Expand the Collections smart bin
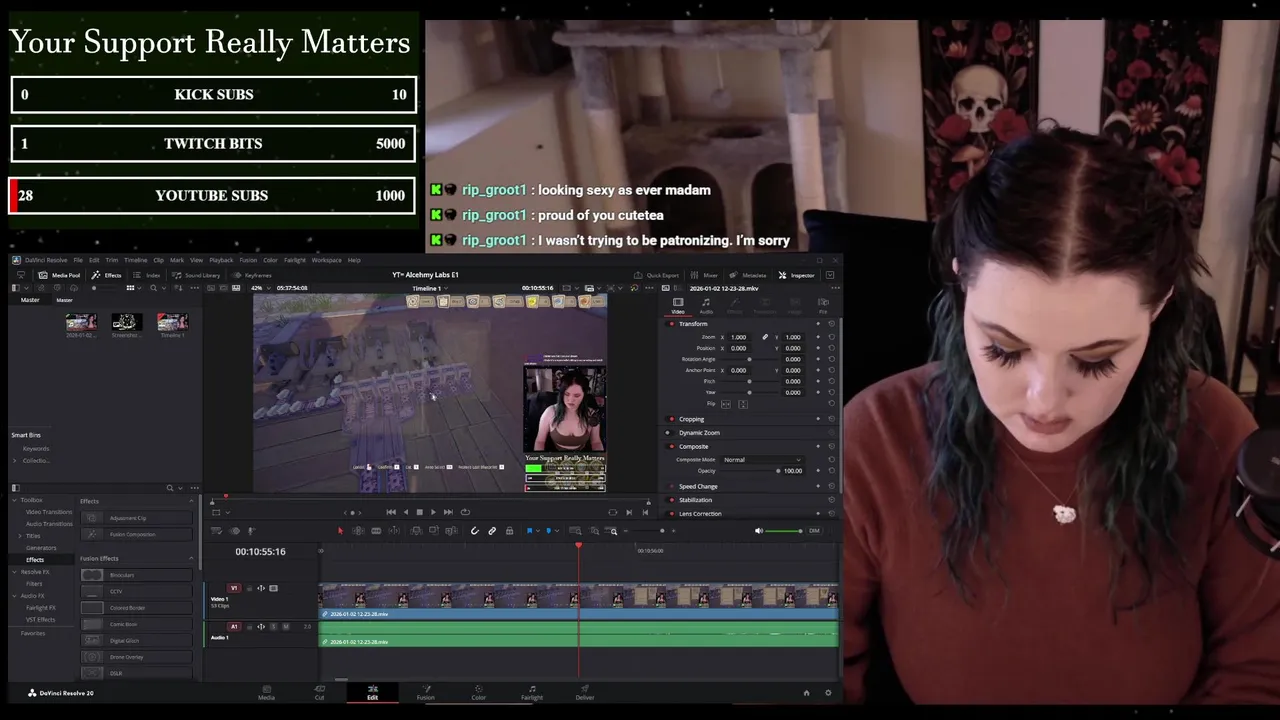1280x720 pixels. click(15, 460)
